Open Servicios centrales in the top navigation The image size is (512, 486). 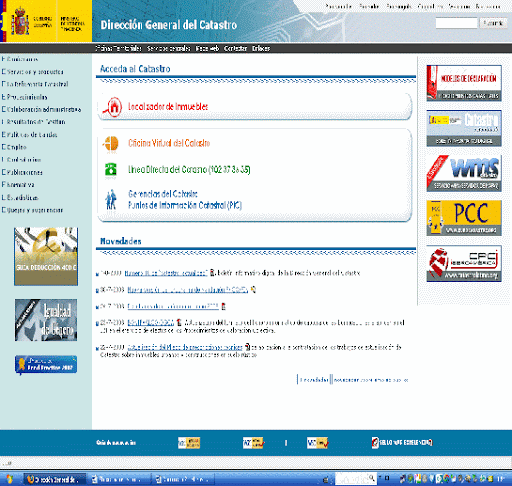[169, 49]
